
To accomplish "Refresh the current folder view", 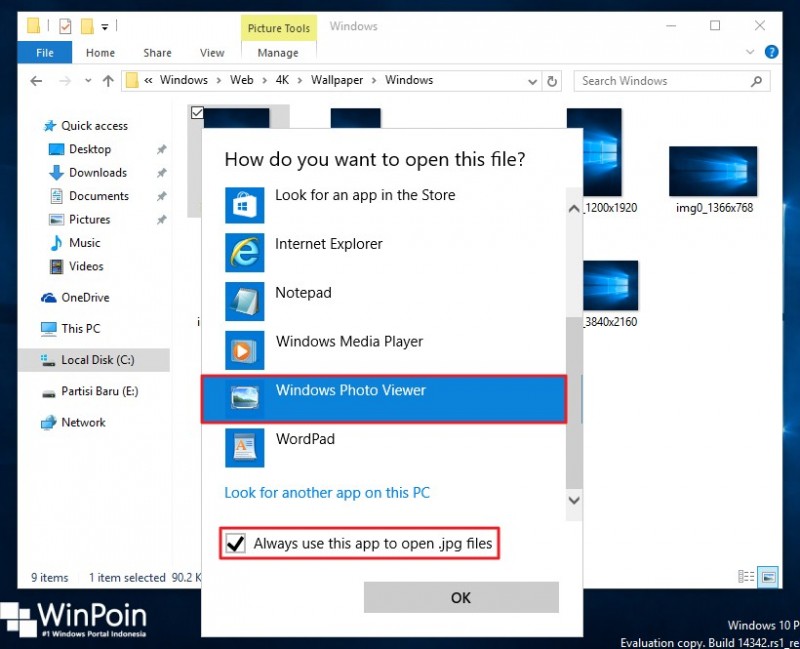I will 552,81.
